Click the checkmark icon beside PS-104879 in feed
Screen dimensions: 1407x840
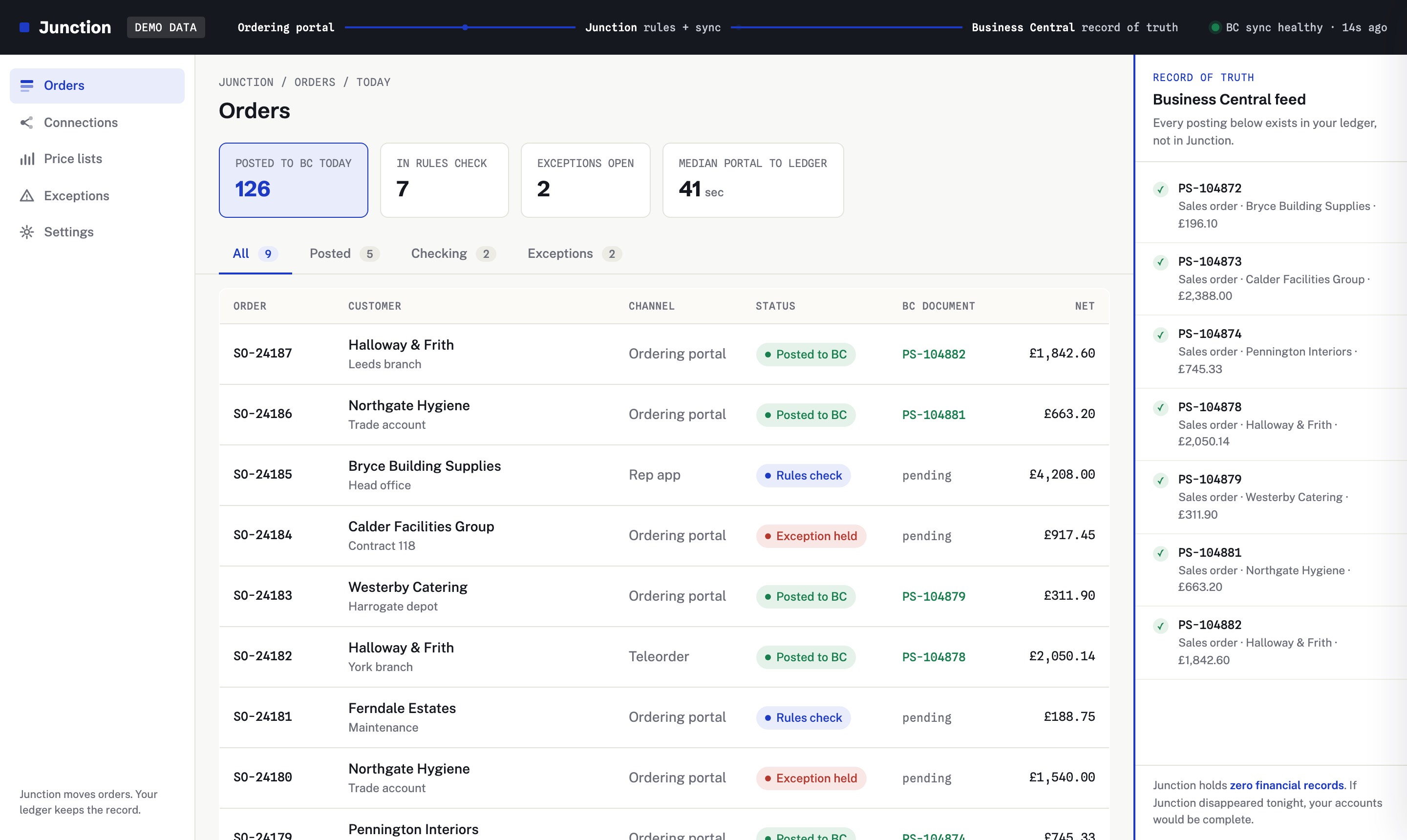[x=1160, y=481]
